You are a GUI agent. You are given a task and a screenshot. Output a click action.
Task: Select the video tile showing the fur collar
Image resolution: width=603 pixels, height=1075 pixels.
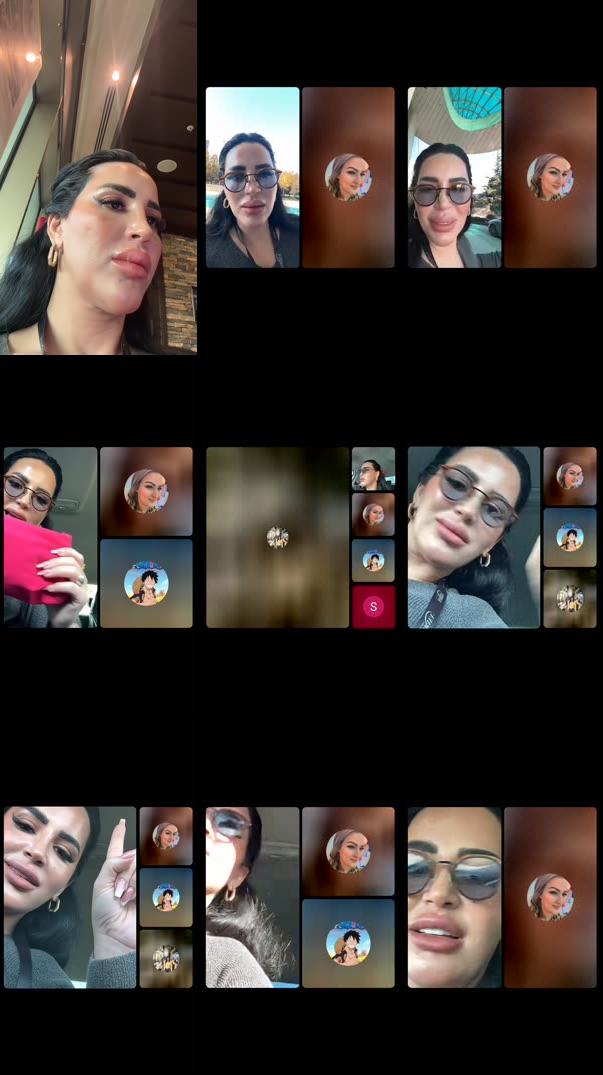pyautogui.click(x=252, y=897)
